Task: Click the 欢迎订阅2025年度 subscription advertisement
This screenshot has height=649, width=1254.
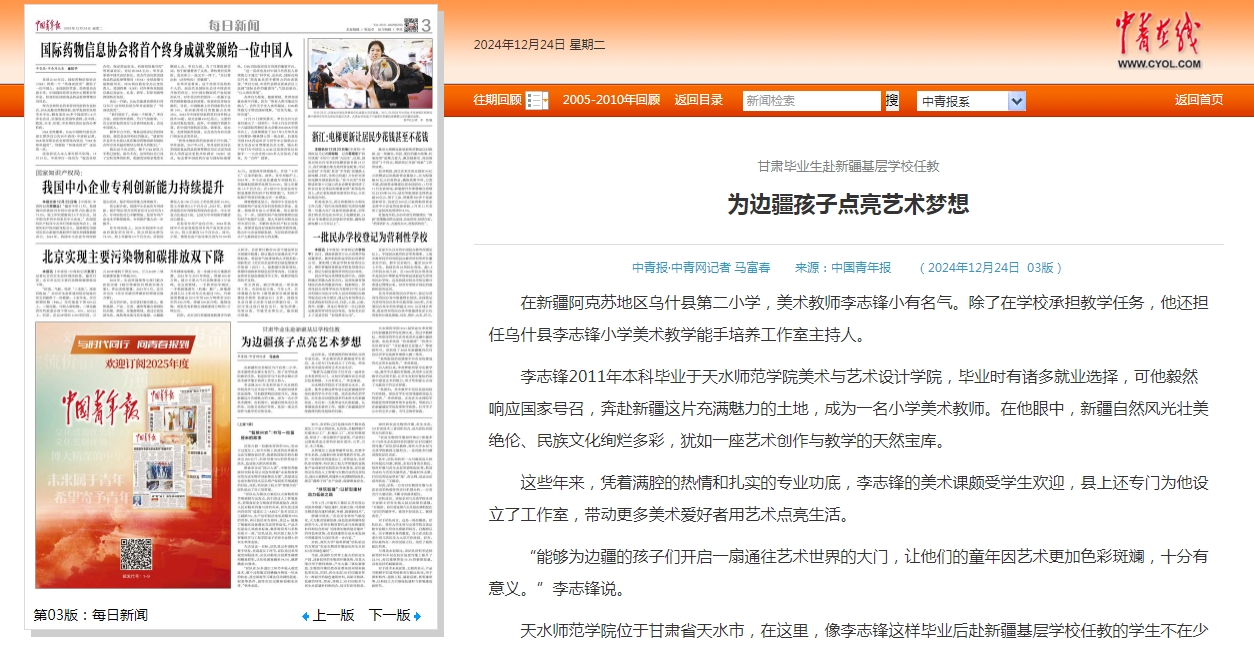Action: pos(133,365)
